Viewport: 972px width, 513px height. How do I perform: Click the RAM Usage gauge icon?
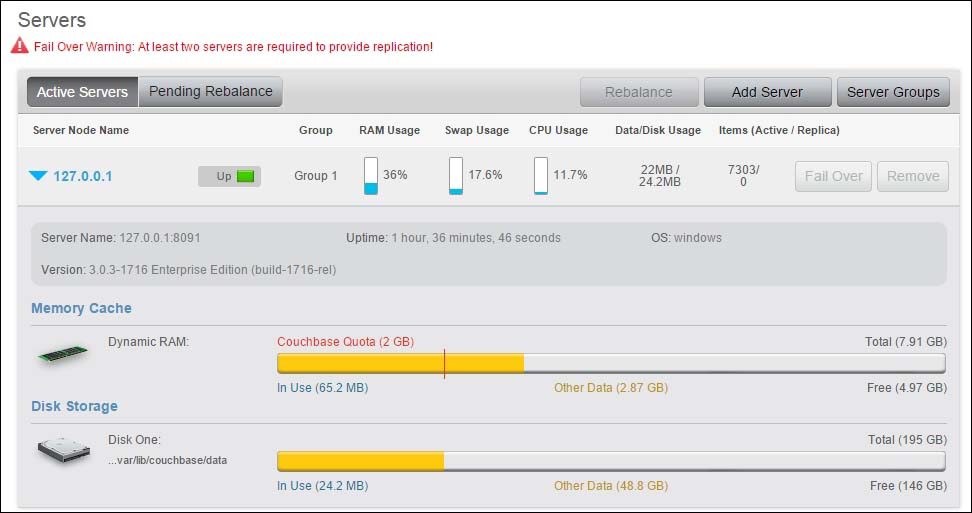371,175
